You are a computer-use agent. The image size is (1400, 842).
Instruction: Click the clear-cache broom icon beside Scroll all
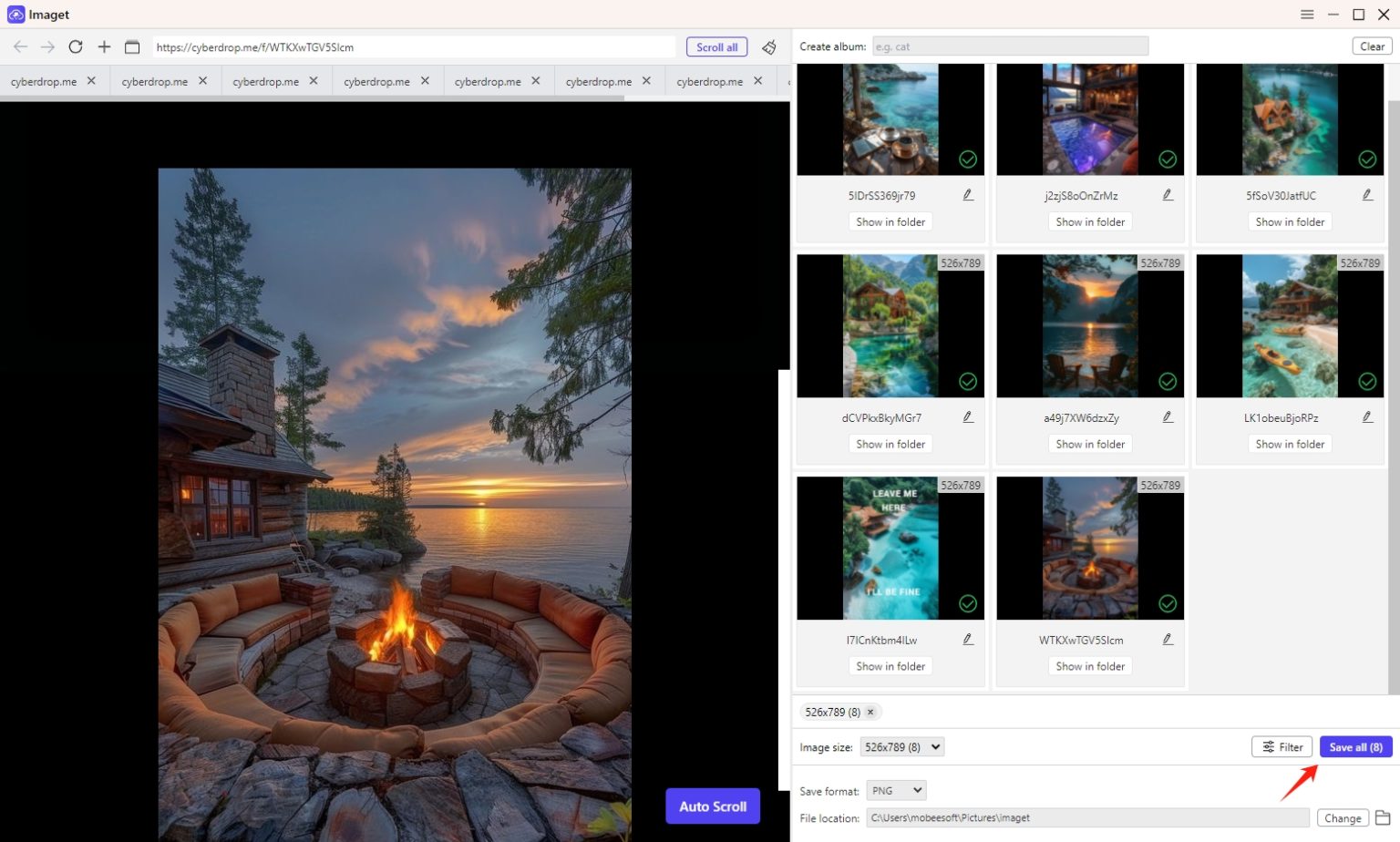769,47
